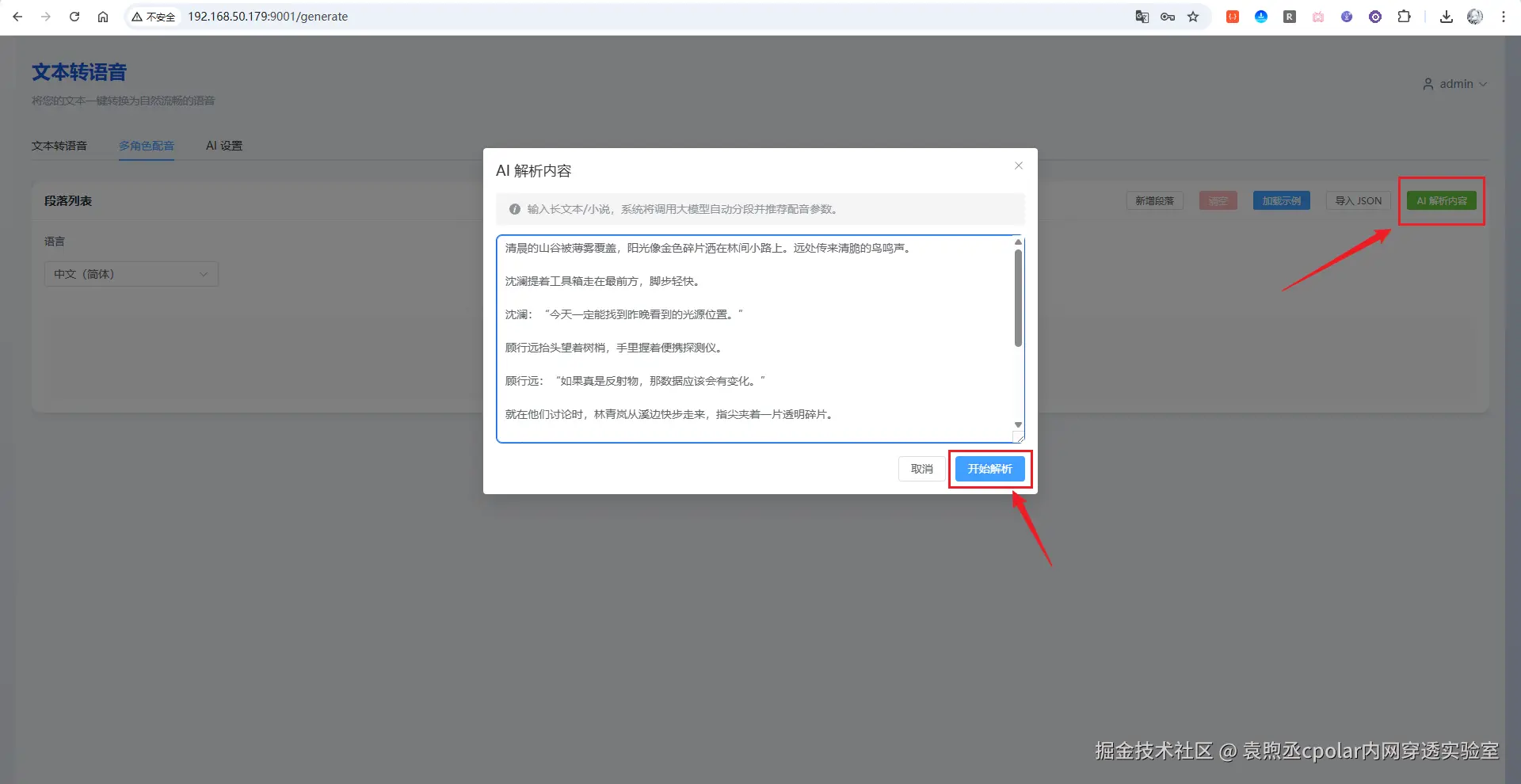
Task: Click the 导入 JSON button
Action: click(x=1358, y=201)
